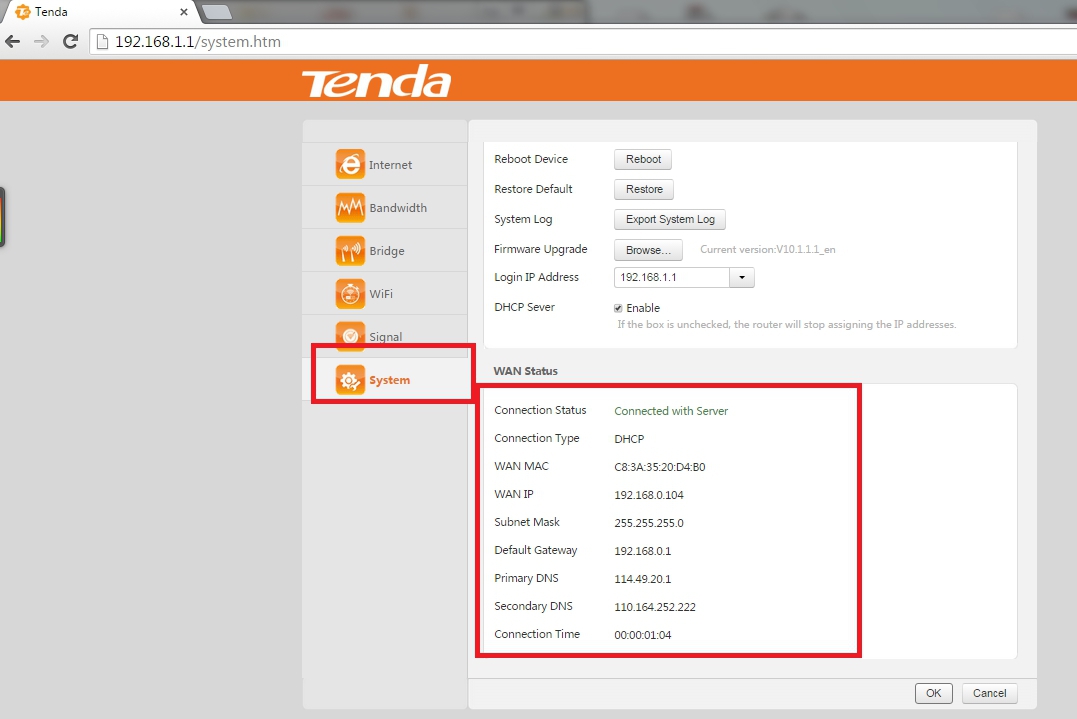Click the browser forward arrow

pos(41,42)
